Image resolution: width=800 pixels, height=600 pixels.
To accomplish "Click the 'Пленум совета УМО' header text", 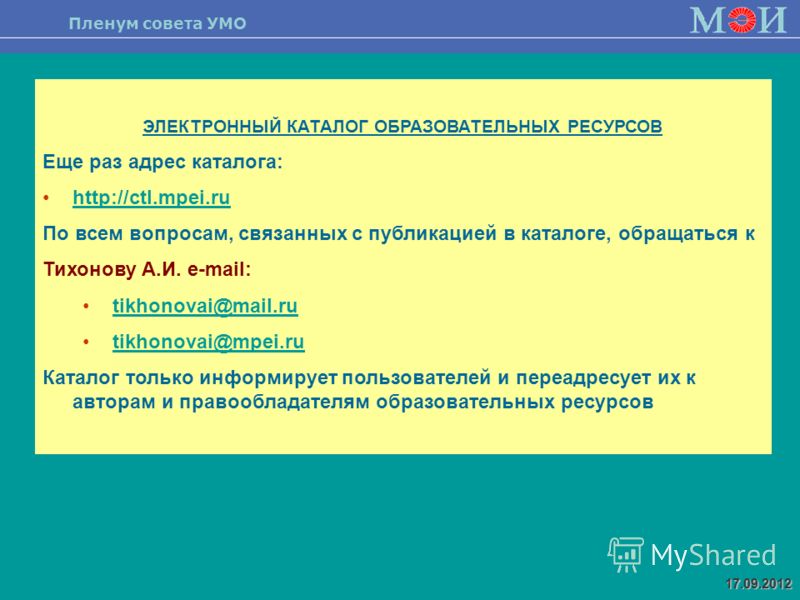I will [157, 23].
